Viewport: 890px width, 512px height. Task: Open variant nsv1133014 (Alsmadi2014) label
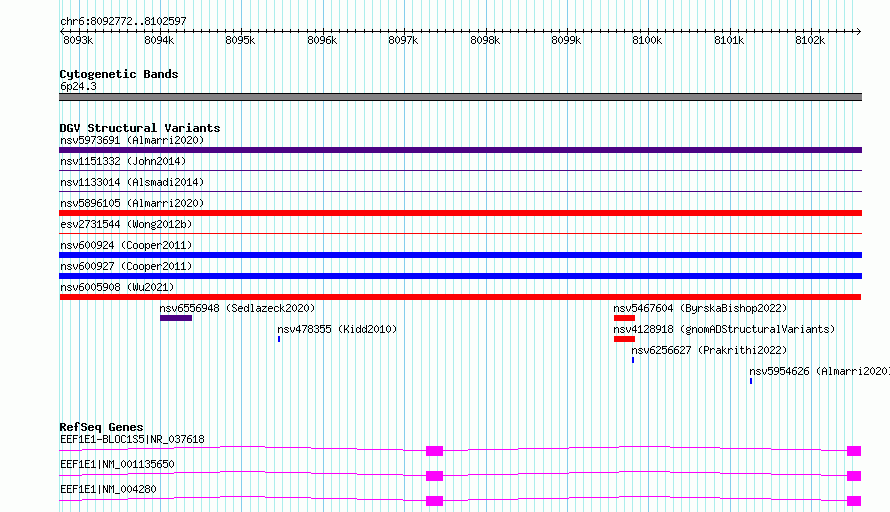point(132,182)
